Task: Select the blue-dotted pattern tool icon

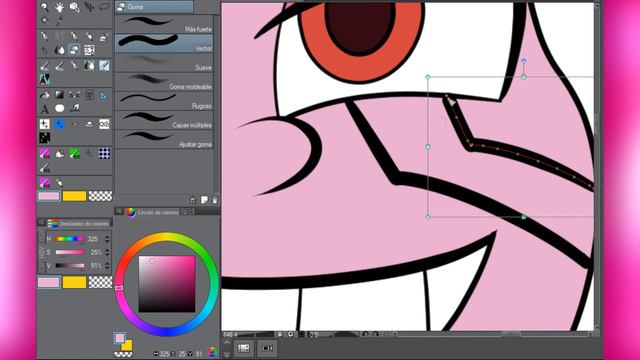Action: point(104,153)
